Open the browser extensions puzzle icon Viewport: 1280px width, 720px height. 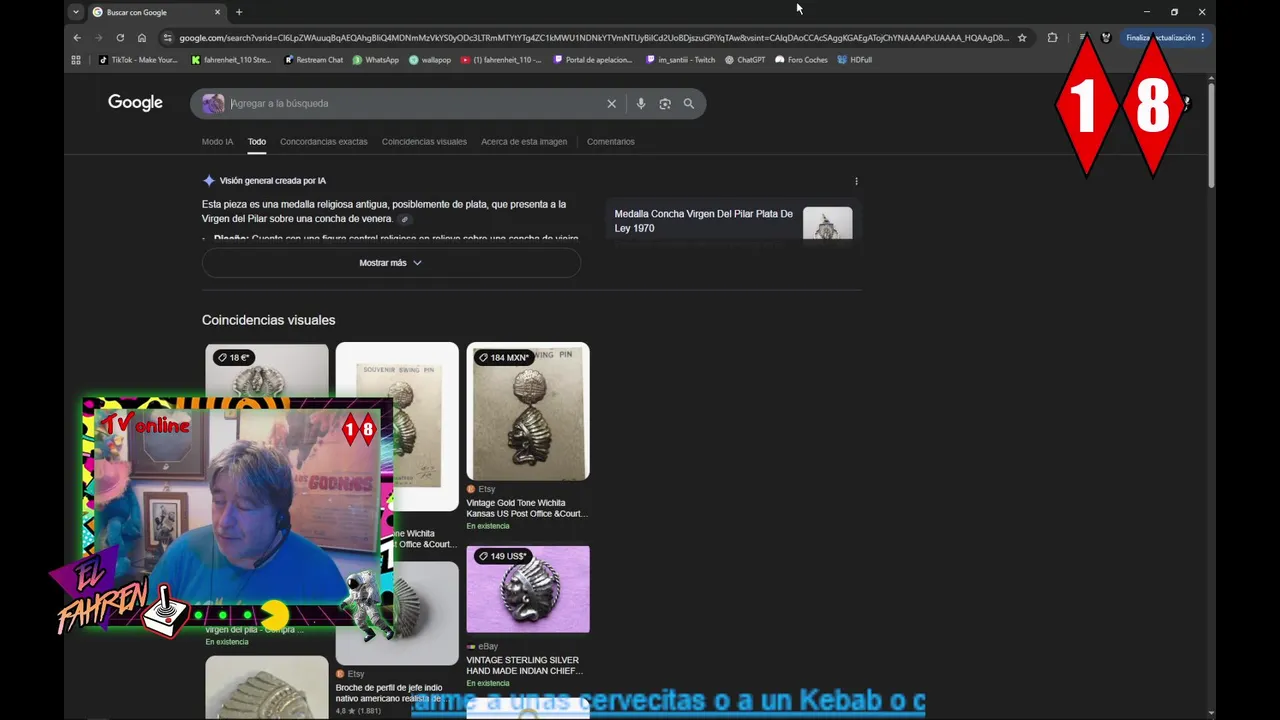(x=1052, y=38)
